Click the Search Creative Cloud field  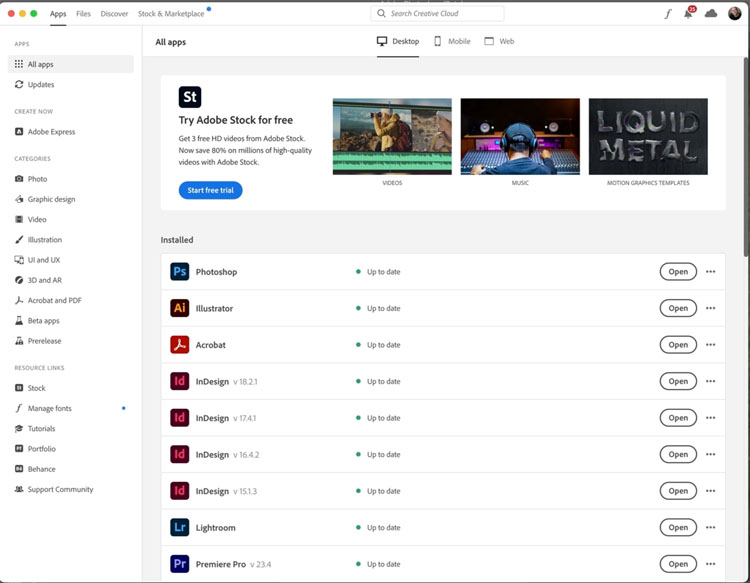pos(437,13)
